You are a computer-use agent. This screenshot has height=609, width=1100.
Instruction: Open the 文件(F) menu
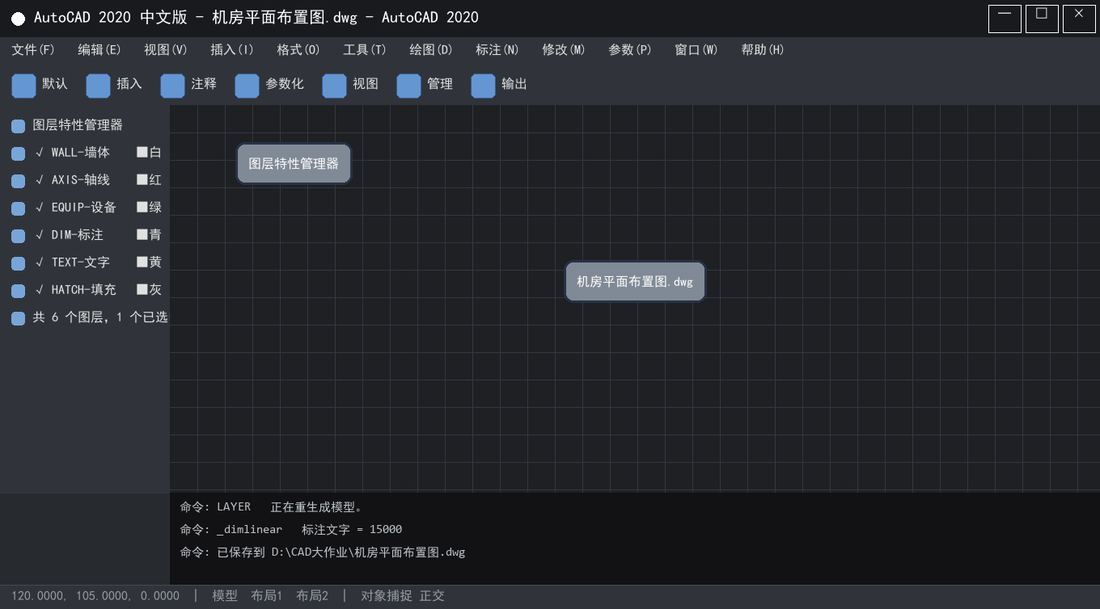pos(33,50)
